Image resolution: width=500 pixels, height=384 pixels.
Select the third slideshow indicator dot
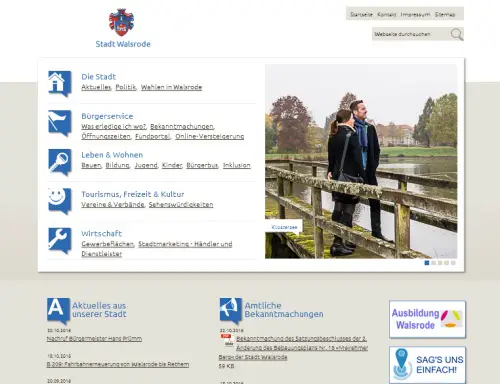coord(440,263)
